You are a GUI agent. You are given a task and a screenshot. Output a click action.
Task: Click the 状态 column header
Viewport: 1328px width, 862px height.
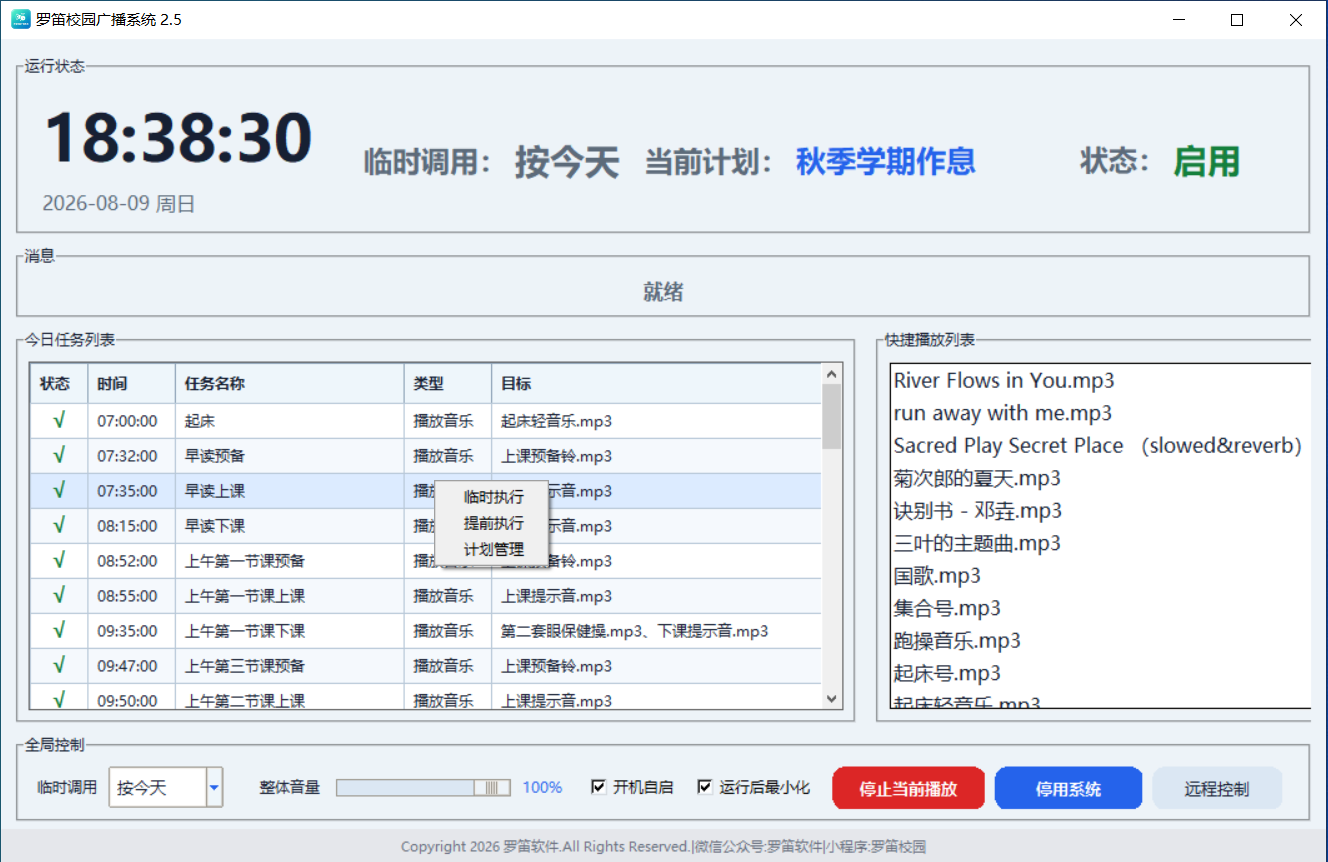tap(58, 384)
